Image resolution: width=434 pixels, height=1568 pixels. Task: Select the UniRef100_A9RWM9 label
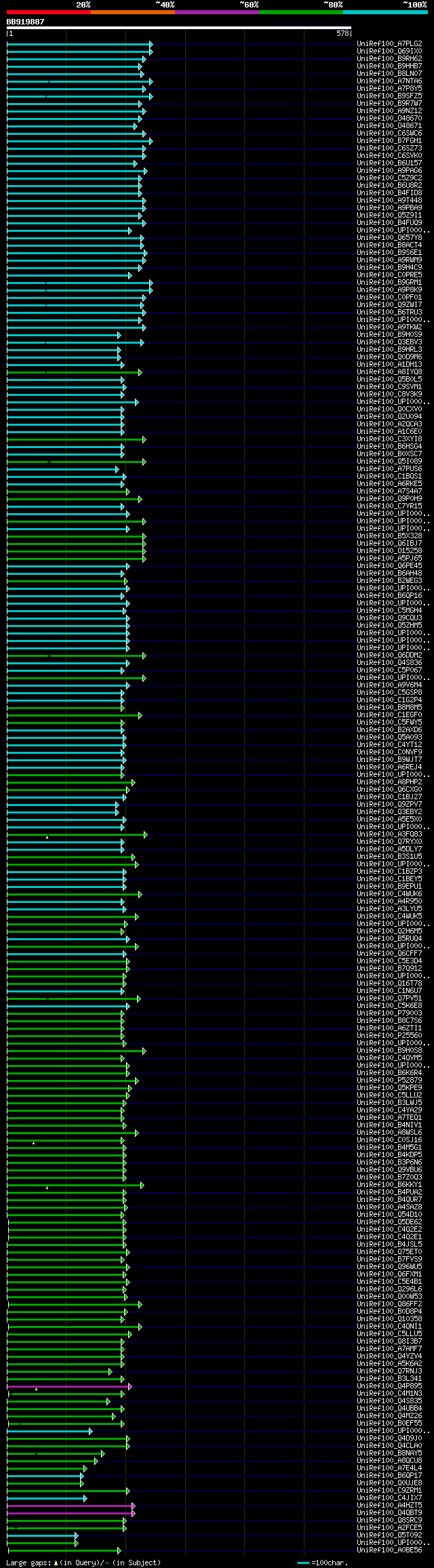point(389,260)
